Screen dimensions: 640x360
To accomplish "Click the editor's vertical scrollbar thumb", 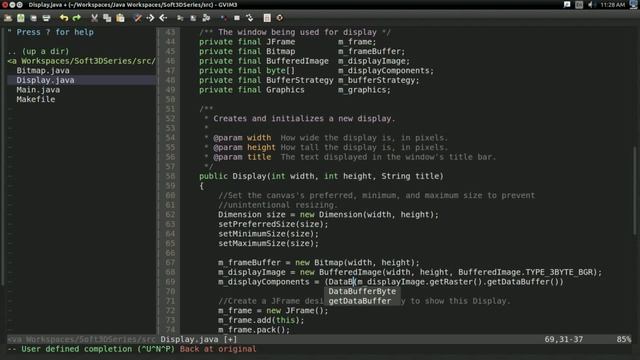I will (x=635, y=190).
